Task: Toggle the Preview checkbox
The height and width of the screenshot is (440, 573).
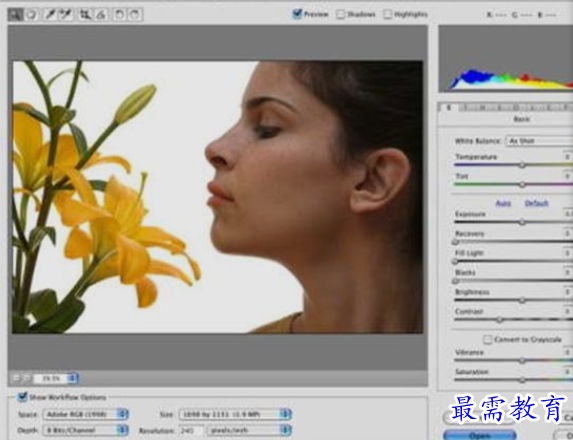Action: click(x=297, y=14)
